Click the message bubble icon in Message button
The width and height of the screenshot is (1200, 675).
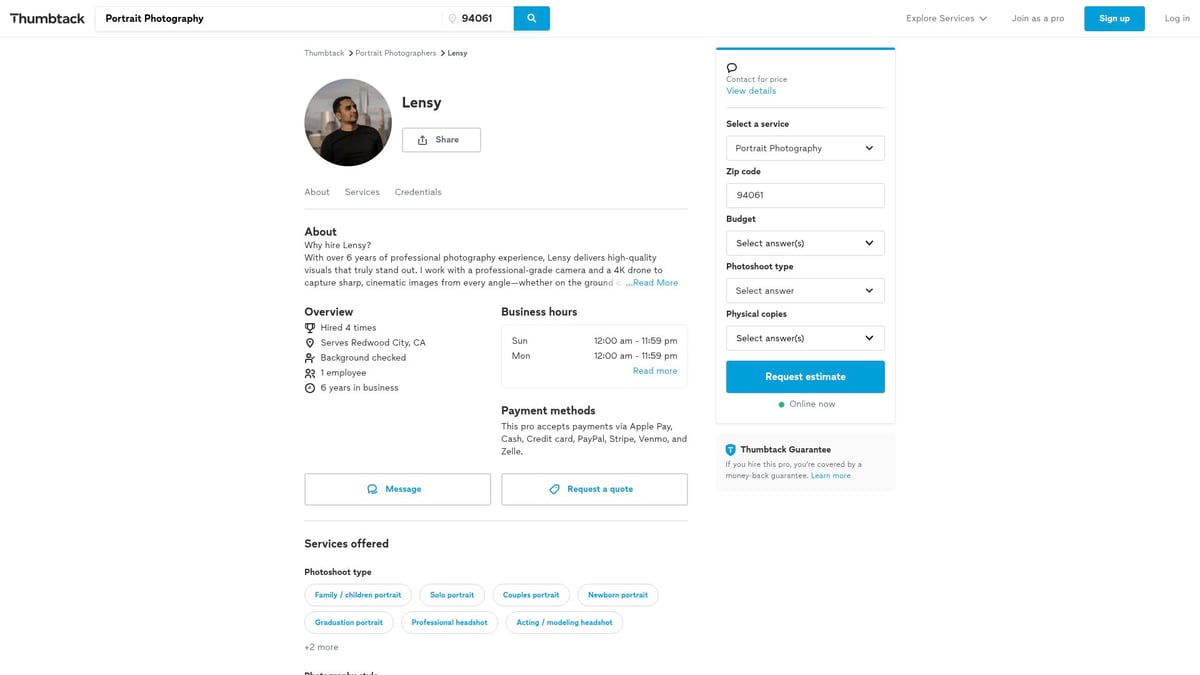[x=372, y=489]
